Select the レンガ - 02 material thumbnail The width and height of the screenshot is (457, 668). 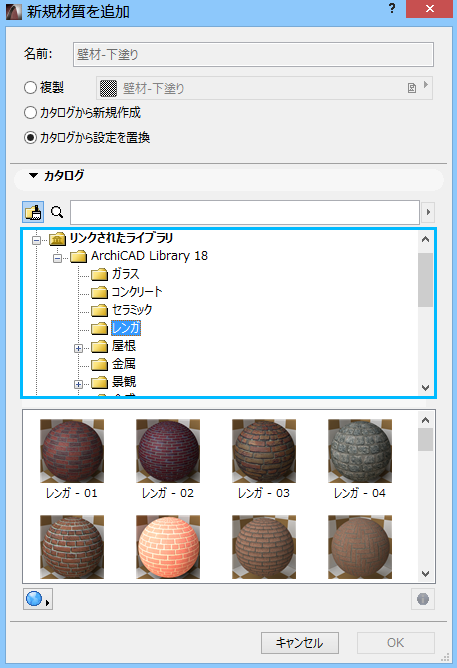tap(168, 451)
